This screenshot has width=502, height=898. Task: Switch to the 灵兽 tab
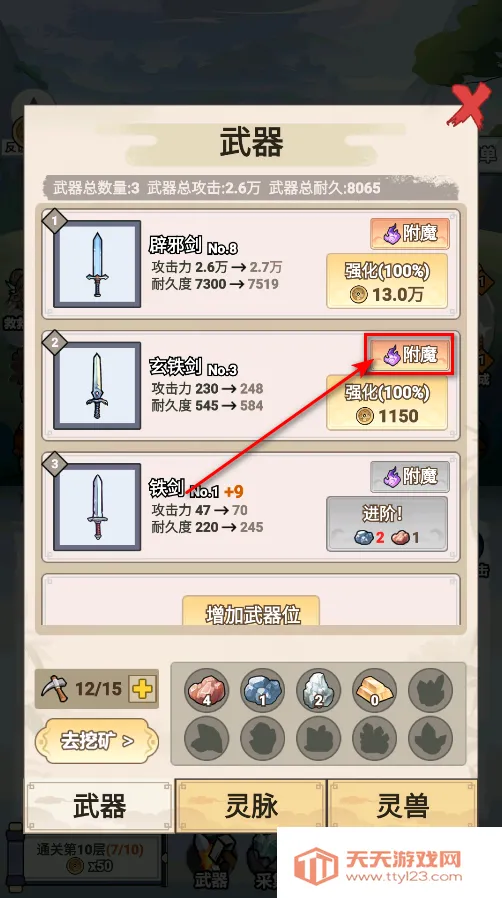402,806
